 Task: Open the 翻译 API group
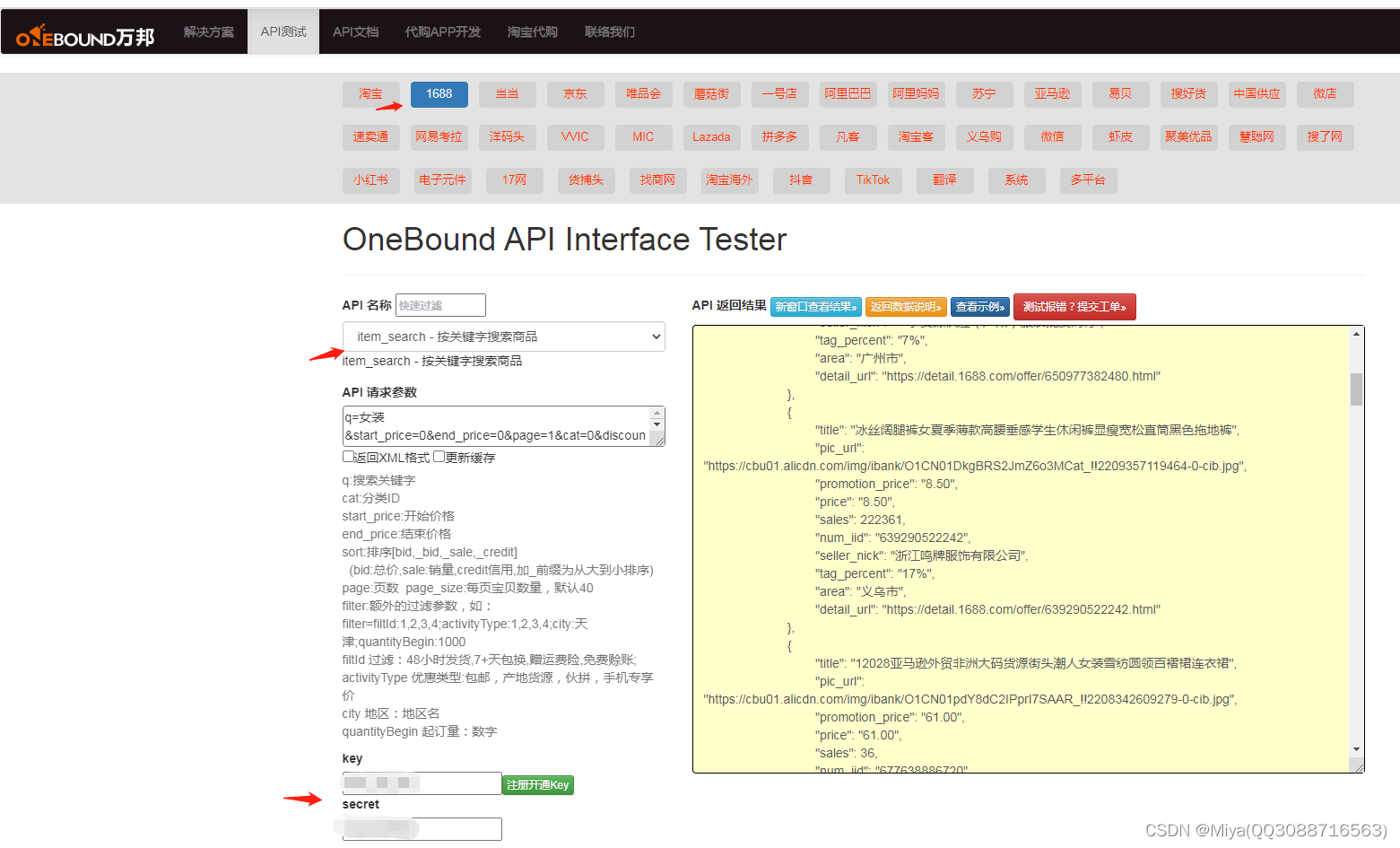[x=945, y=180]
